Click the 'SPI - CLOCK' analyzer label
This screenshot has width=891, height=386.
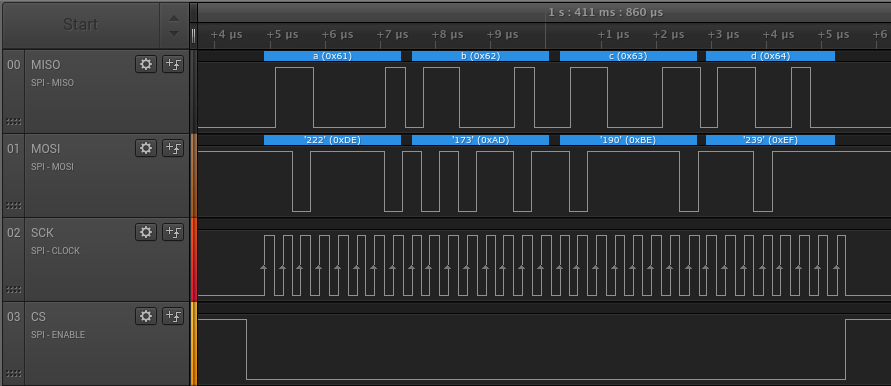pos(55,251)
